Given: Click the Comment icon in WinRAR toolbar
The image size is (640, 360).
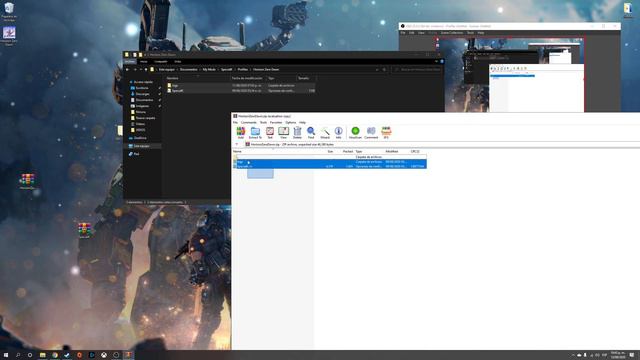Looking at the screenshot, I should point(371,133).
